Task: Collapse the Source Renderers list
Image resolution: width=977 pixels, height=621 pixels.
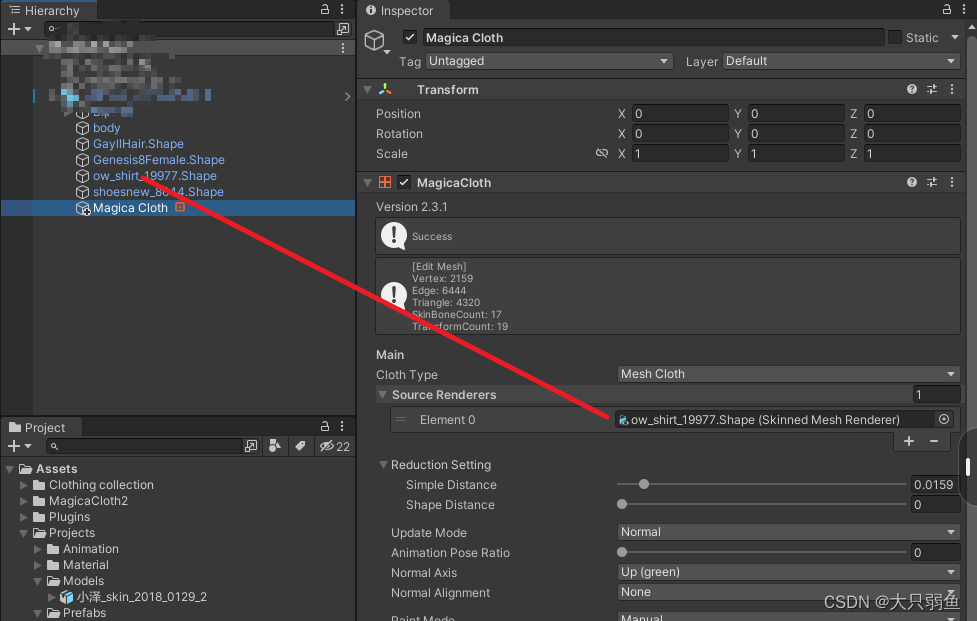Action: (x=383, y=395)
